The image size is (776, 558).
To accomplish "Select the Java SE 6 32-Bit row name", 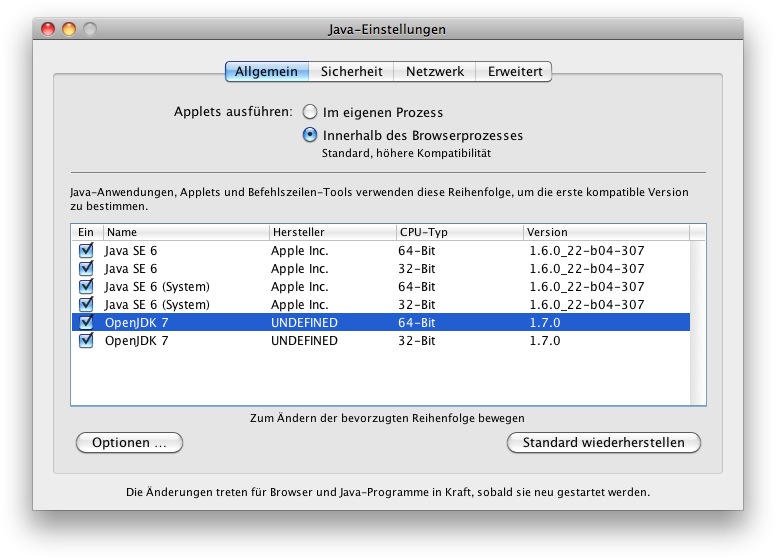I will pyautogui.click(x=131, y=269).
